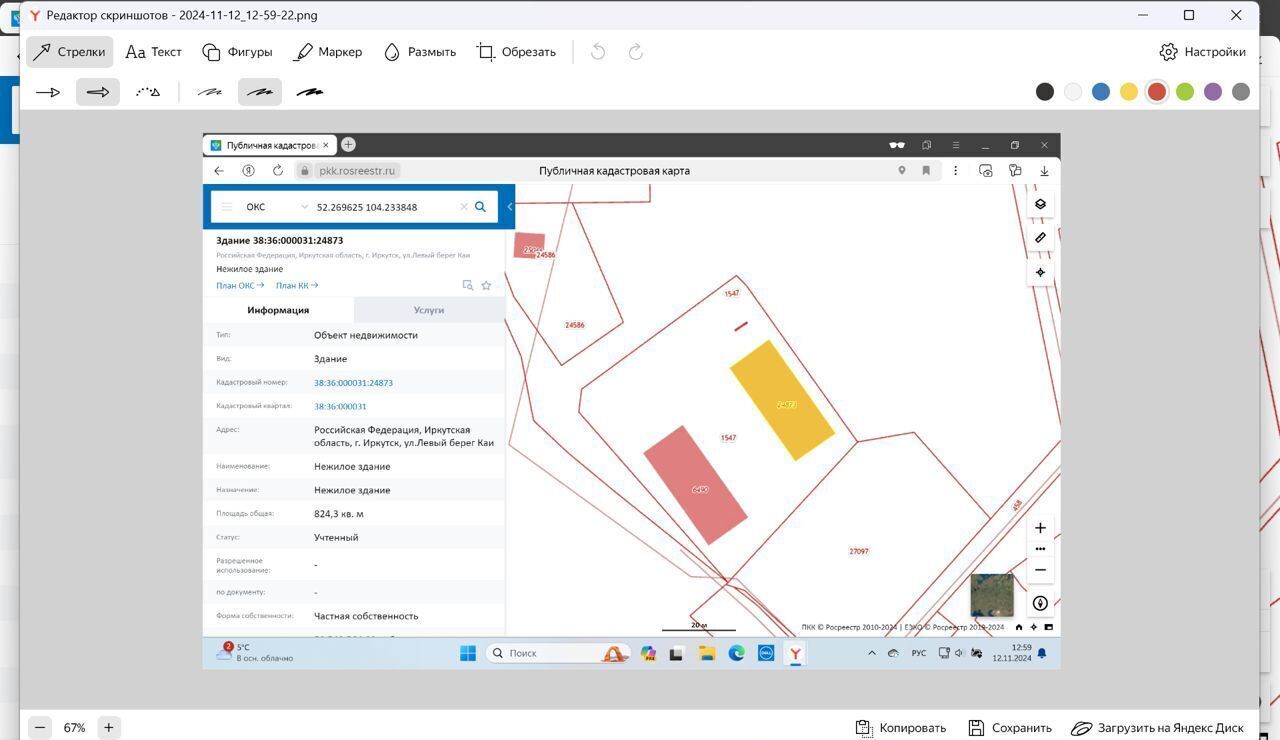Select the Blur (Размыть) tool

coord(420,52)
